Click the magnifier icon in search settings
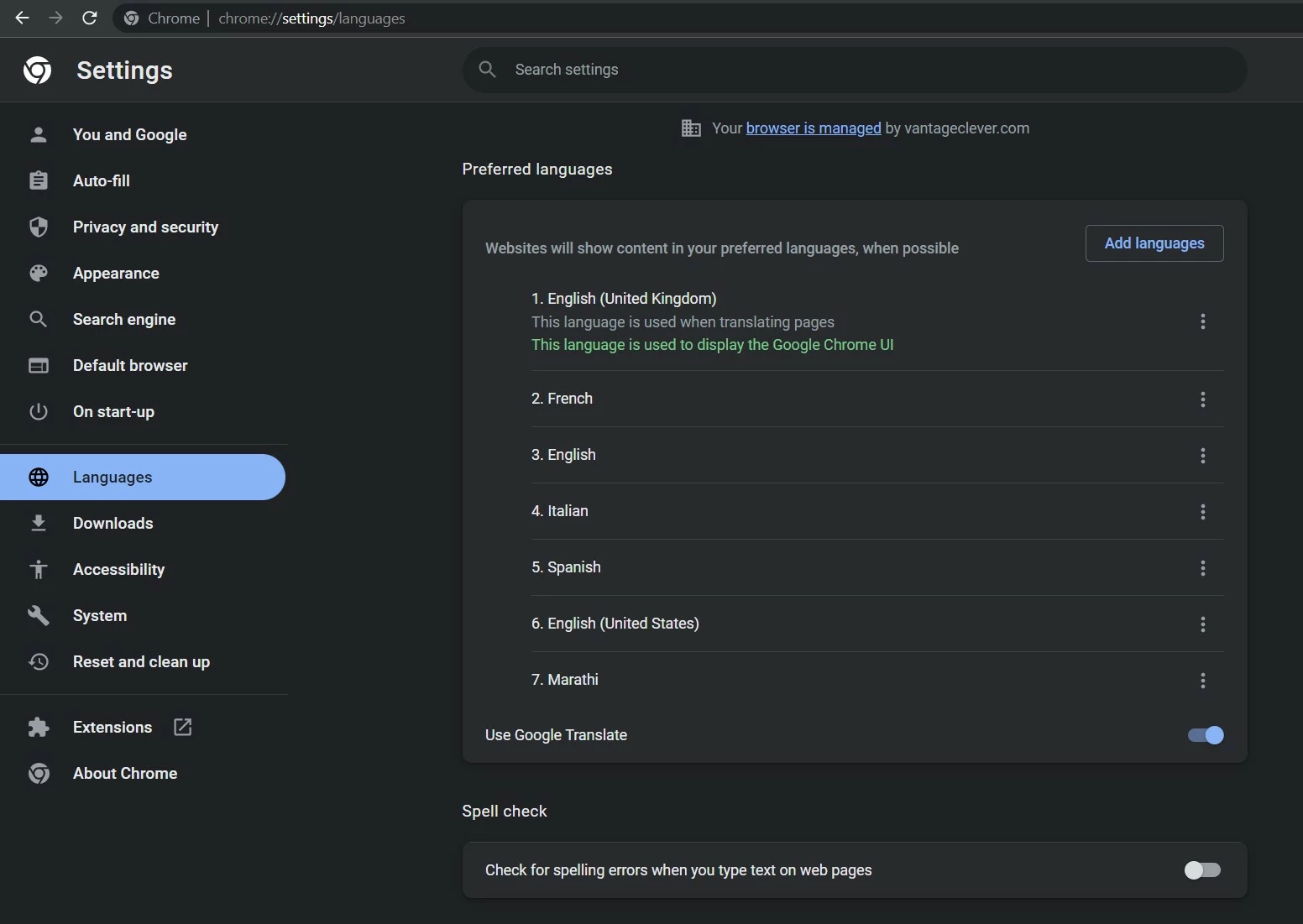The height and width of the screenshot is (924, 1303). (x=487, y=69)
